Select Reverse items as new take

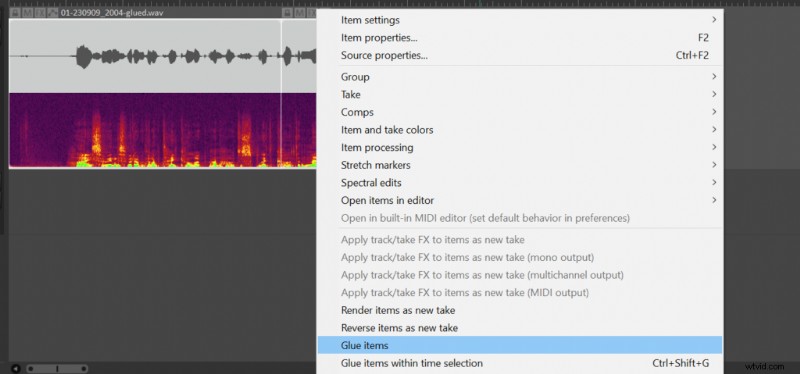tap(519, 328)
